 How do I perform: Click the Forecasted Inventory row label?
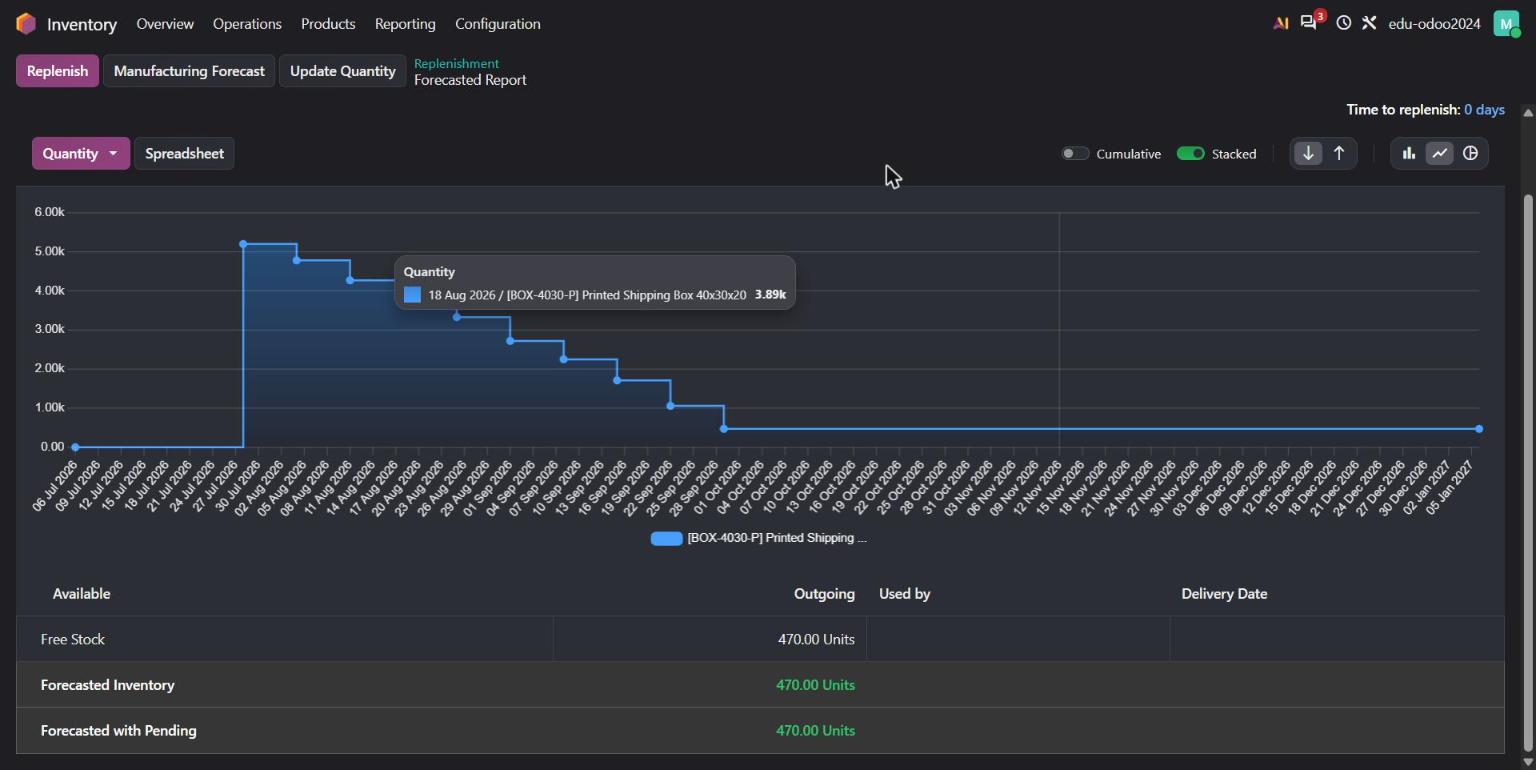pos(108,685)
